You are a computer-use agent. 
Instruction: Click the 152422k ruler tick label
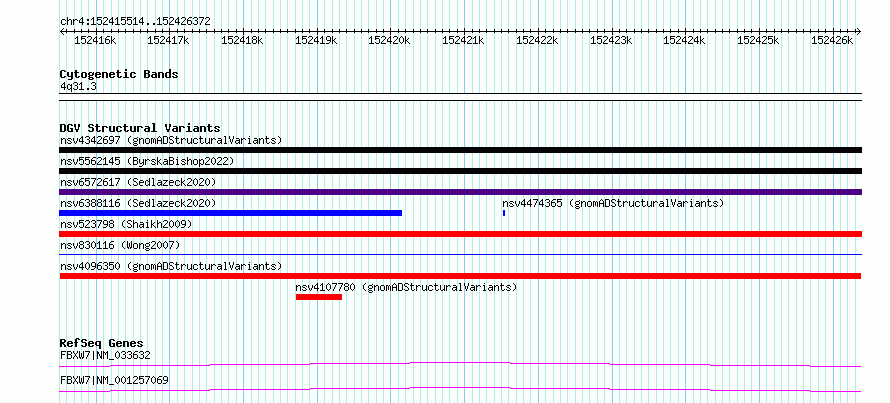click(x=537, y=40)
